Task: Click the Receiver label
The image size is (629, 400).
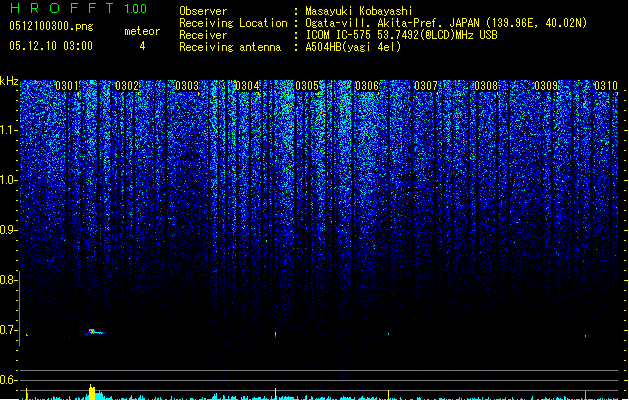Action: pos(203,35)
